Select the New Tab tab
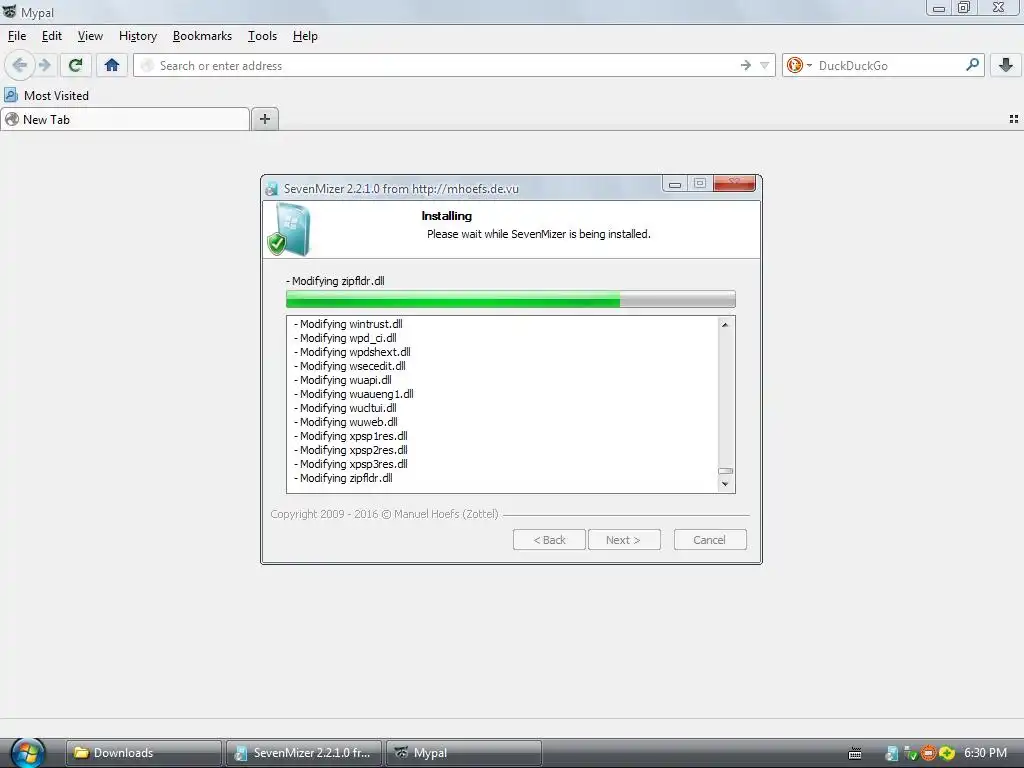Screen dimensions: 1024x768 [x=125, y=120]
